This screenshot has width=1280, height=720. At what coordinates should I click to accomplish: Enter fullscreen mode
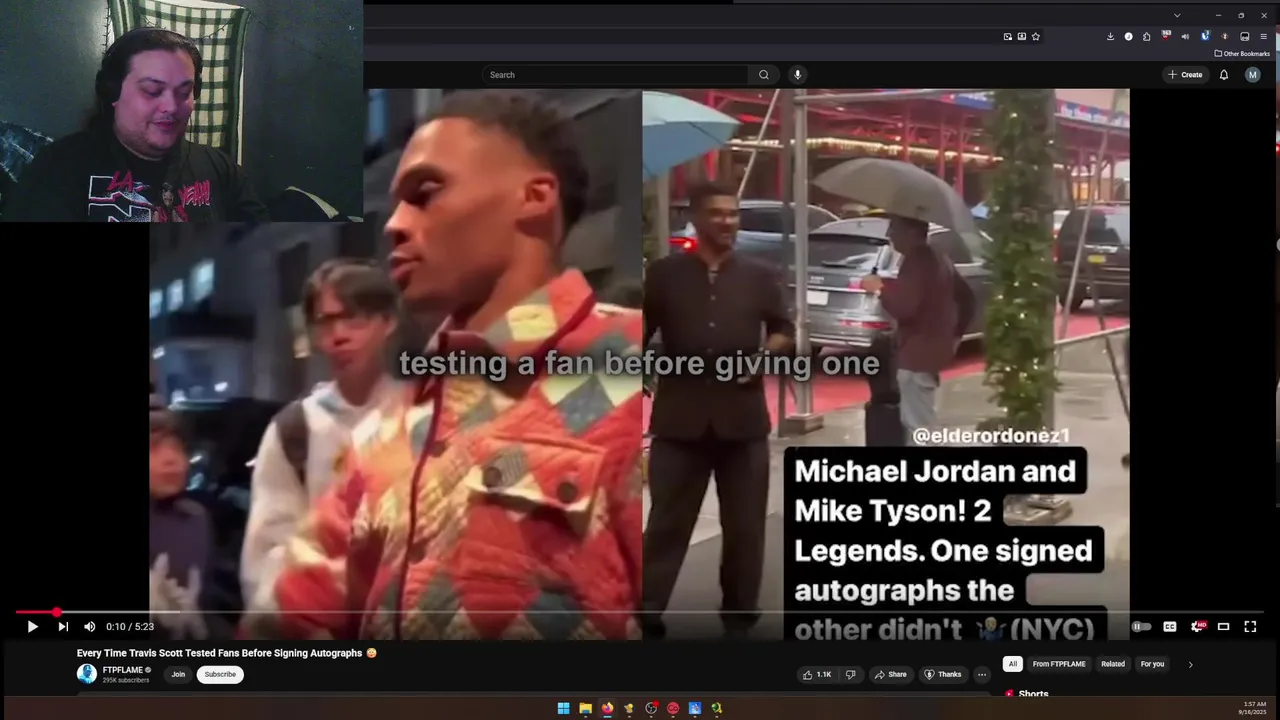click(1250, 627)
